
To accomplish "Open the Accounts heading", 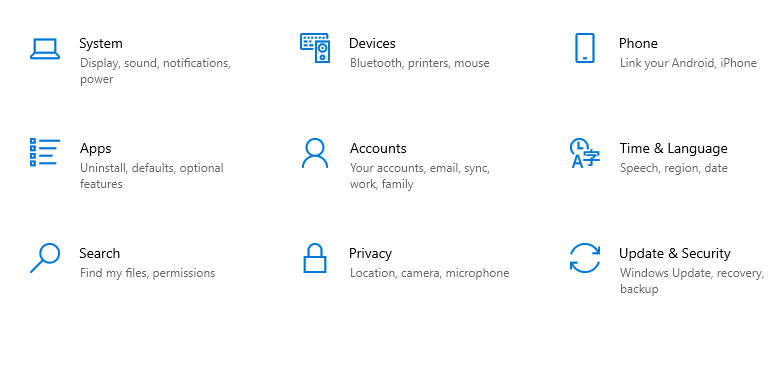I will 378,149.
